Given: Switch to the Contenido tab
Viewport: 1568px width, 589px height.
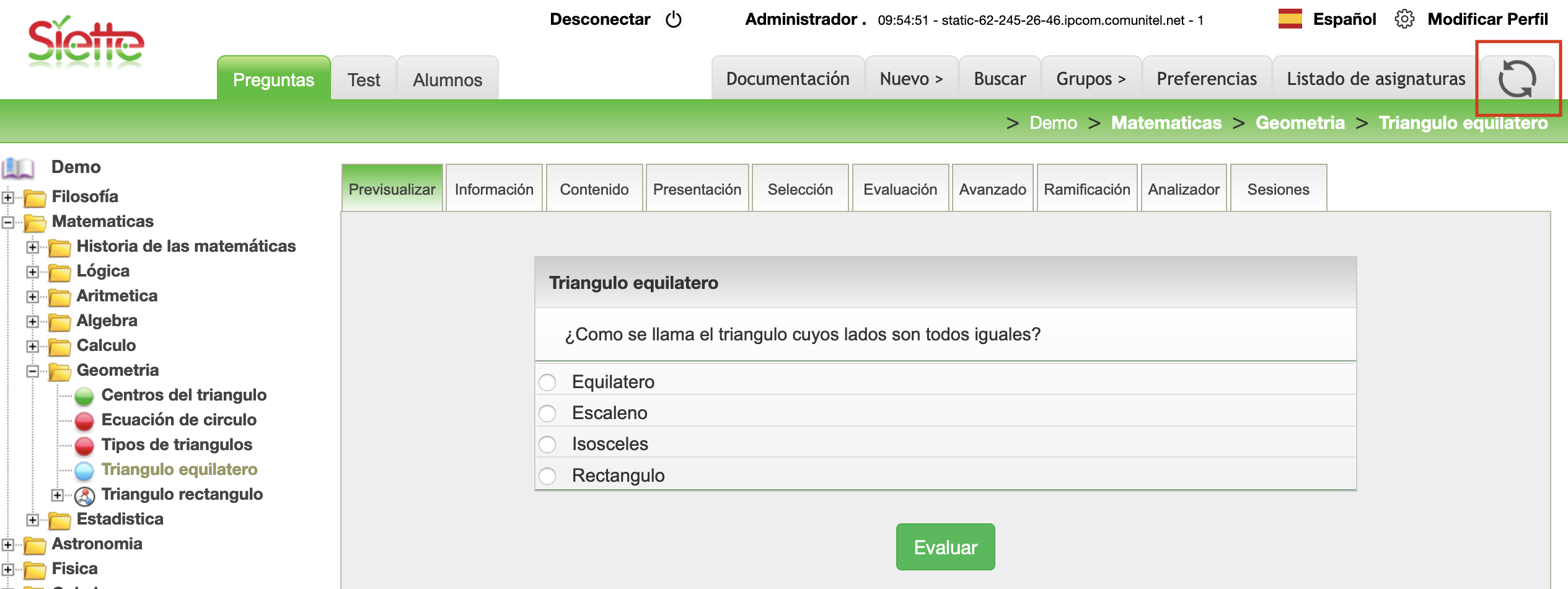Looking at the screenshot, I should click(594, 189).
